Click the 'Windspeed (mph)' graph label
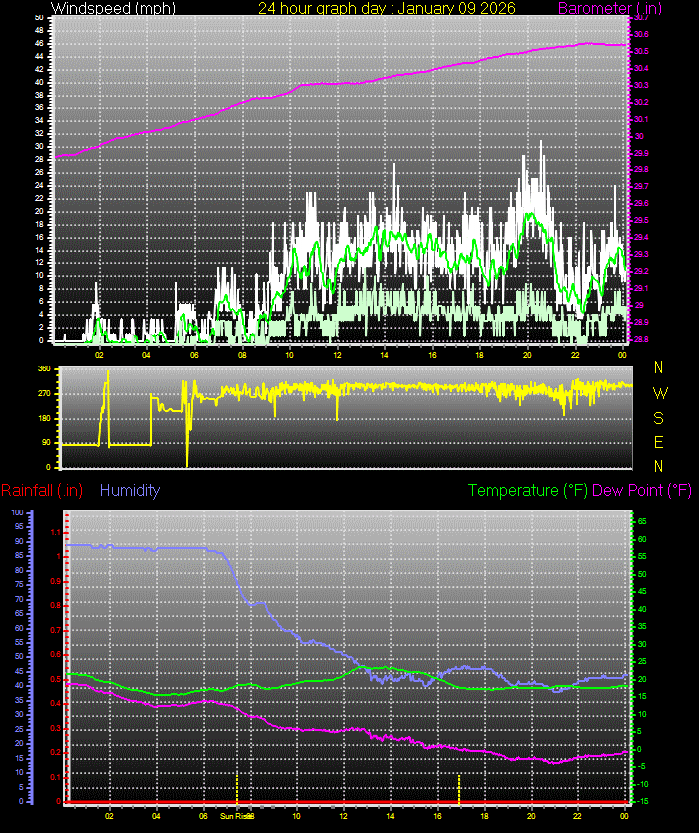 (x=102, y=8)
